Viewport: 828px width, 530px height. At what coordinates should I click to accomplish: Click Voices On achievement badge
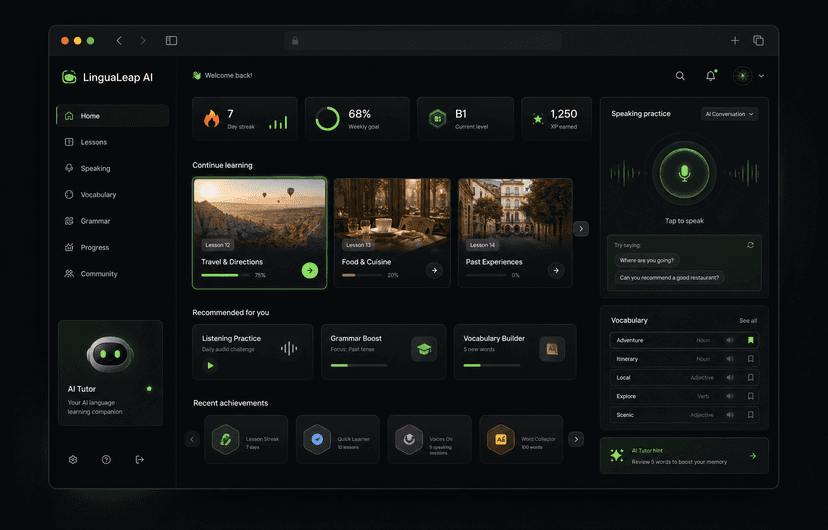(x=409, y=439)
